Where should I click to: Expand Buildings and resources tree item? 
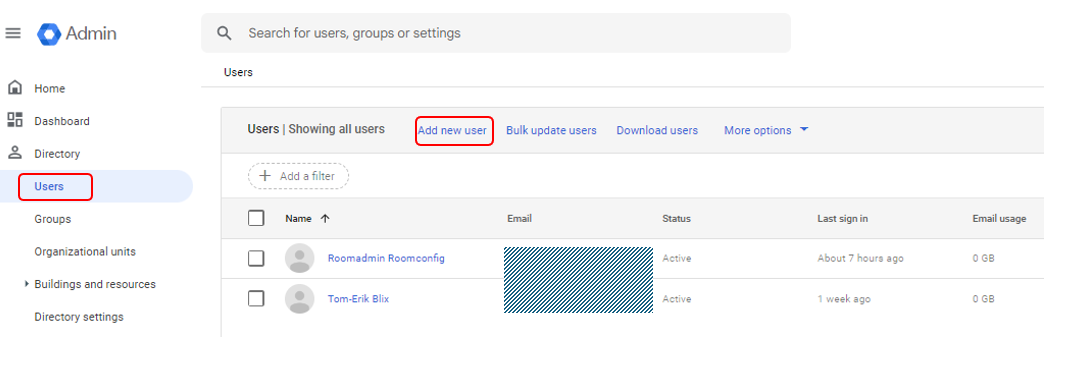[x=27, y=284]
